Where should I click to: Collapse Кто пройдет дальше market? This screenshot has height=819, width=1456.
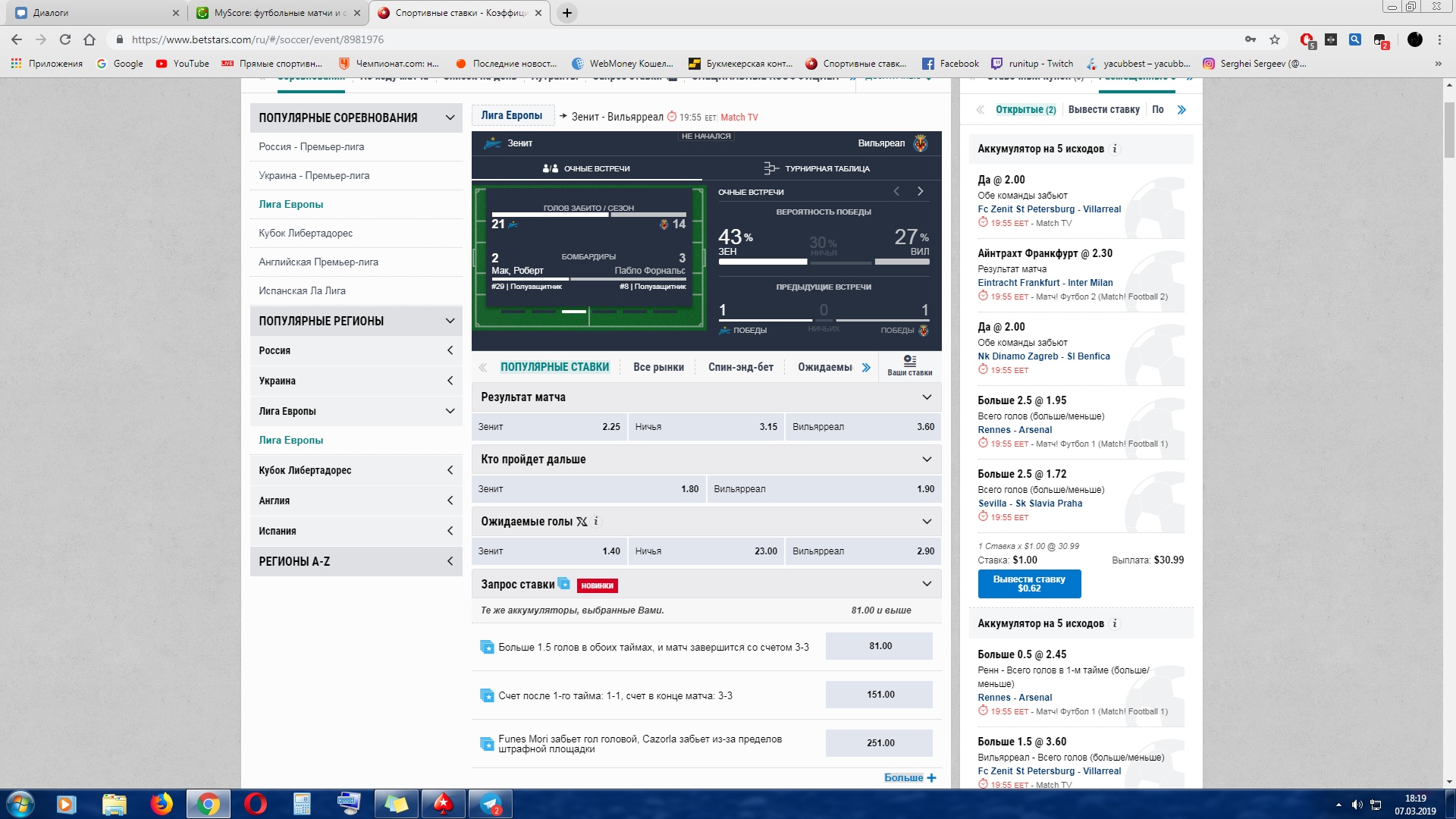(x=927, y=460)
